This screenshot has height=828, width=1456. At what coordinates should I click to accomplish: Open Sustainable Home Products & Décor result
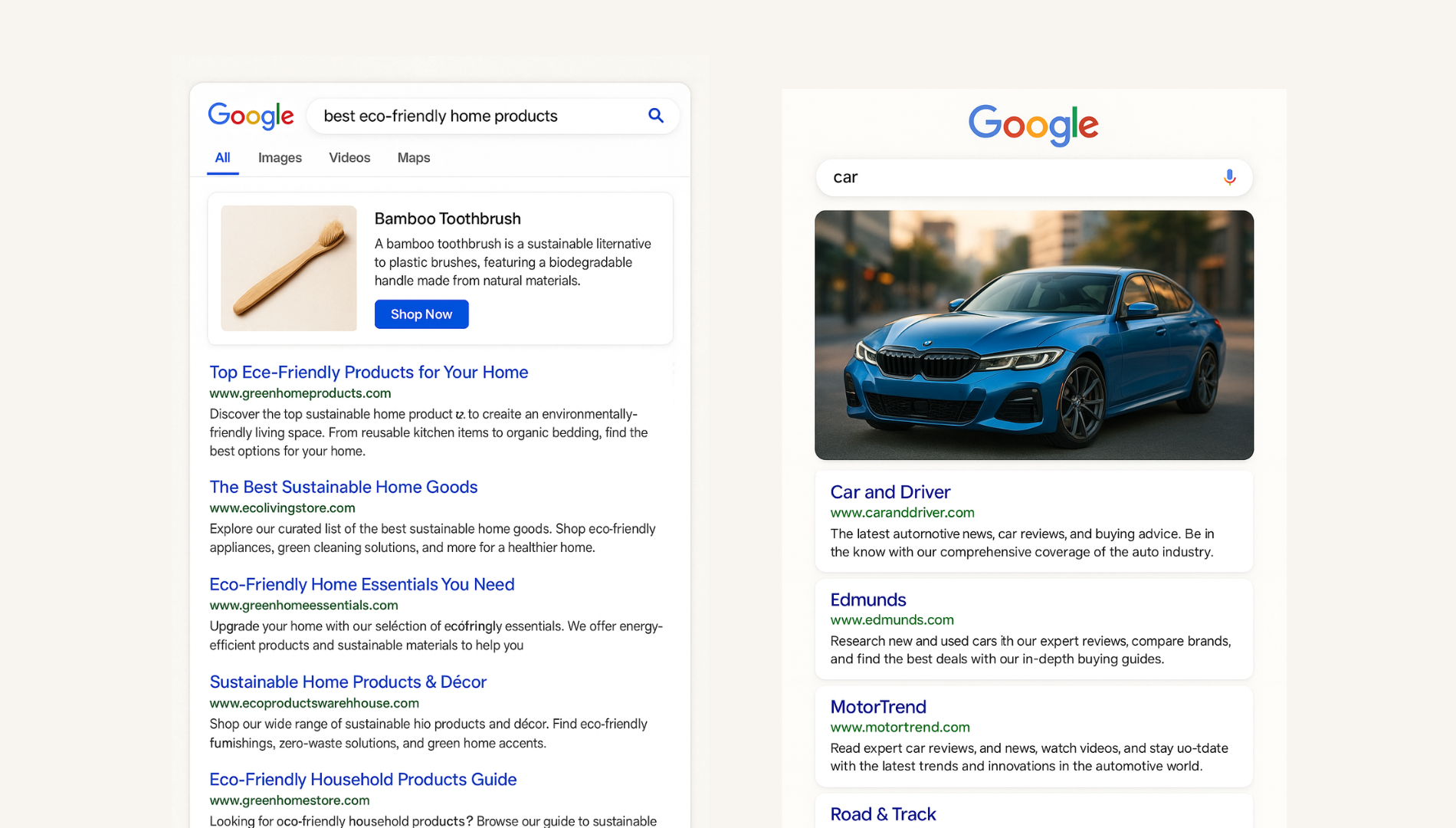(x=348, y=682)
